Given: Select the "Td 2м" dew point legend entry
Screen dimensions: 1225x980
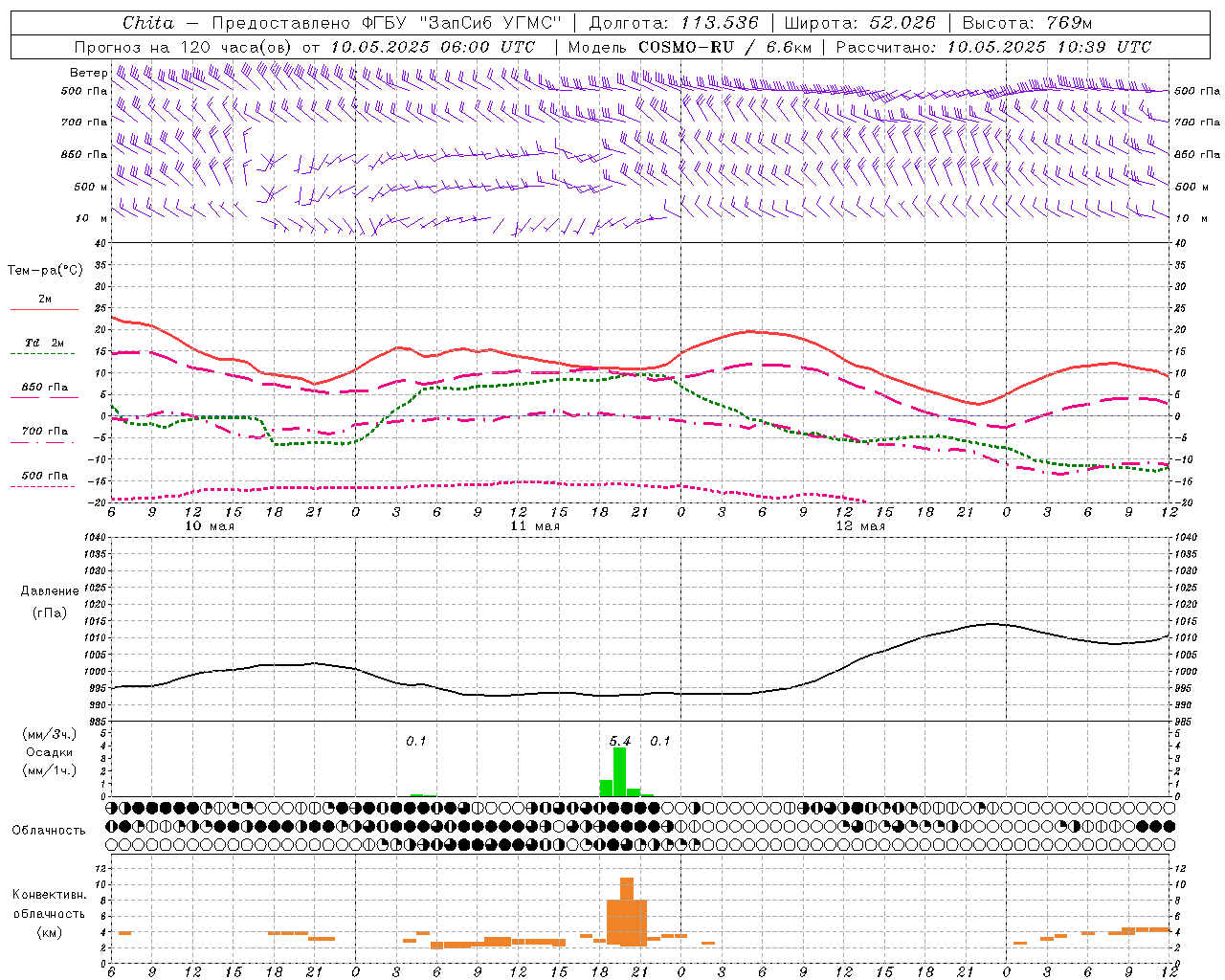Looking at the screenshot, I should coord(44,343).
